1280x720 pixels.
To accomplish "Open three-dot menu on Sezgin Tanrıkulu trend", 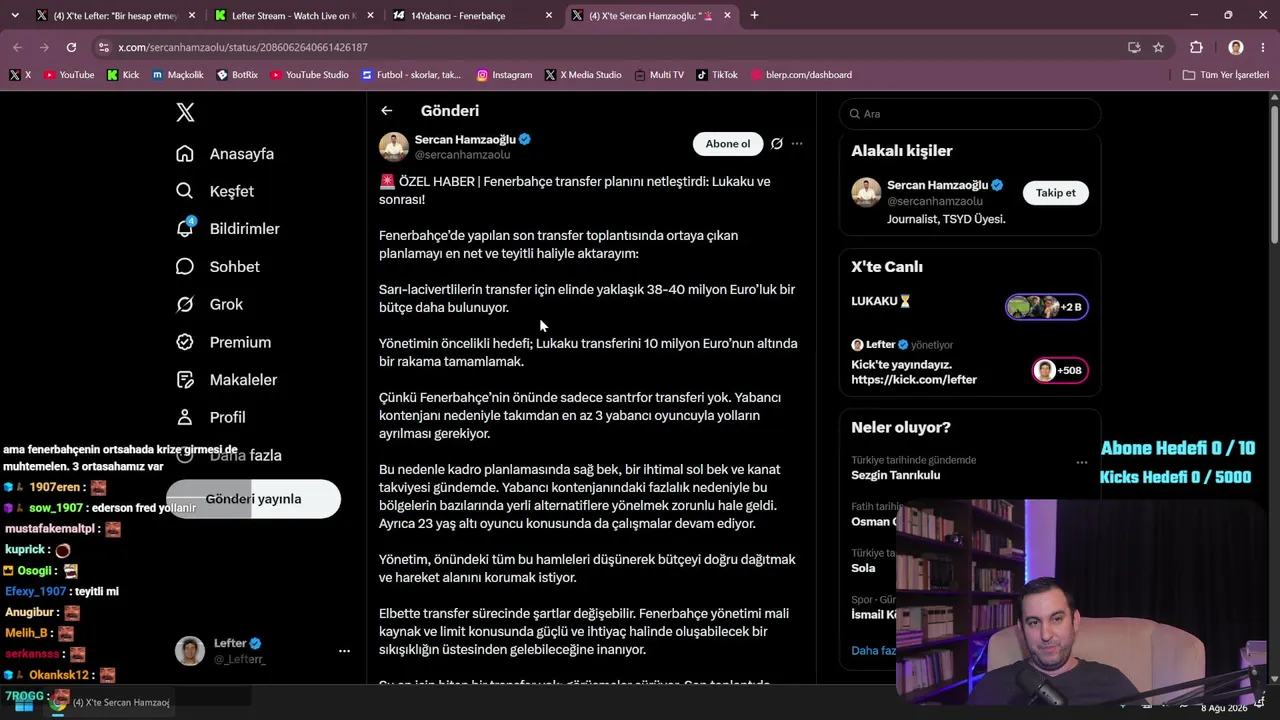I will (1081, 462).
